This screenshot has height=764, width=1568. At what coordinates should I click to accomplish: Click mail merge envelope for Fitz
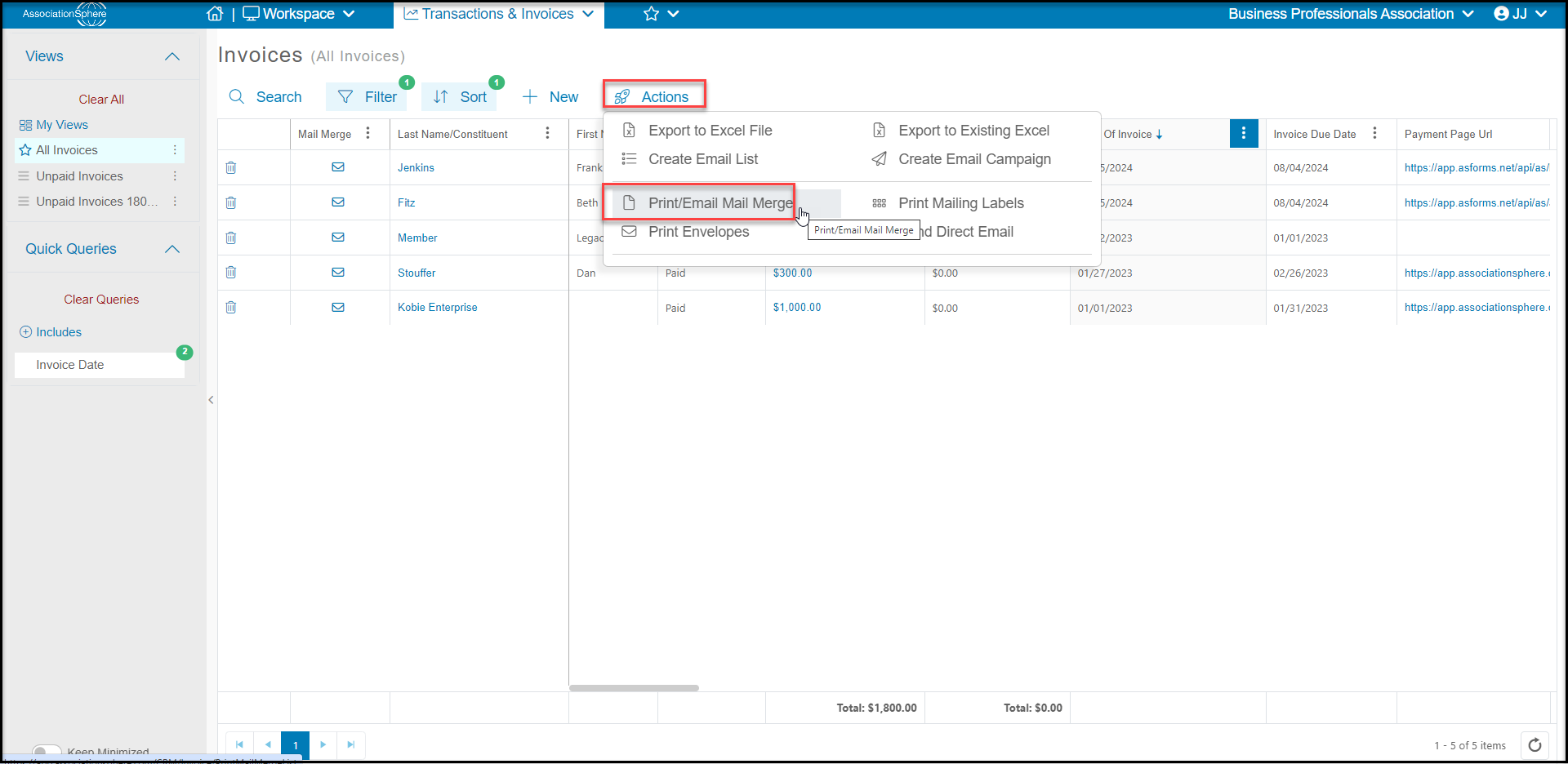[338, 202]
